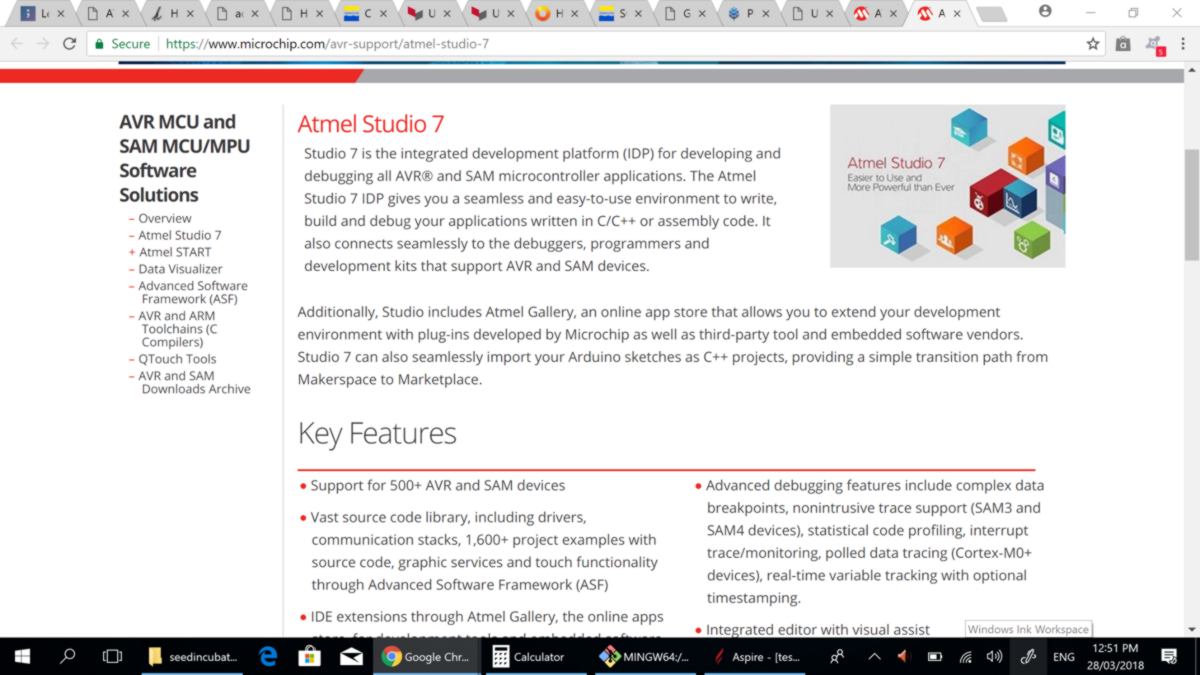
Task: Open AVR and ARM Toolchains link
Action: click(178, 329)
